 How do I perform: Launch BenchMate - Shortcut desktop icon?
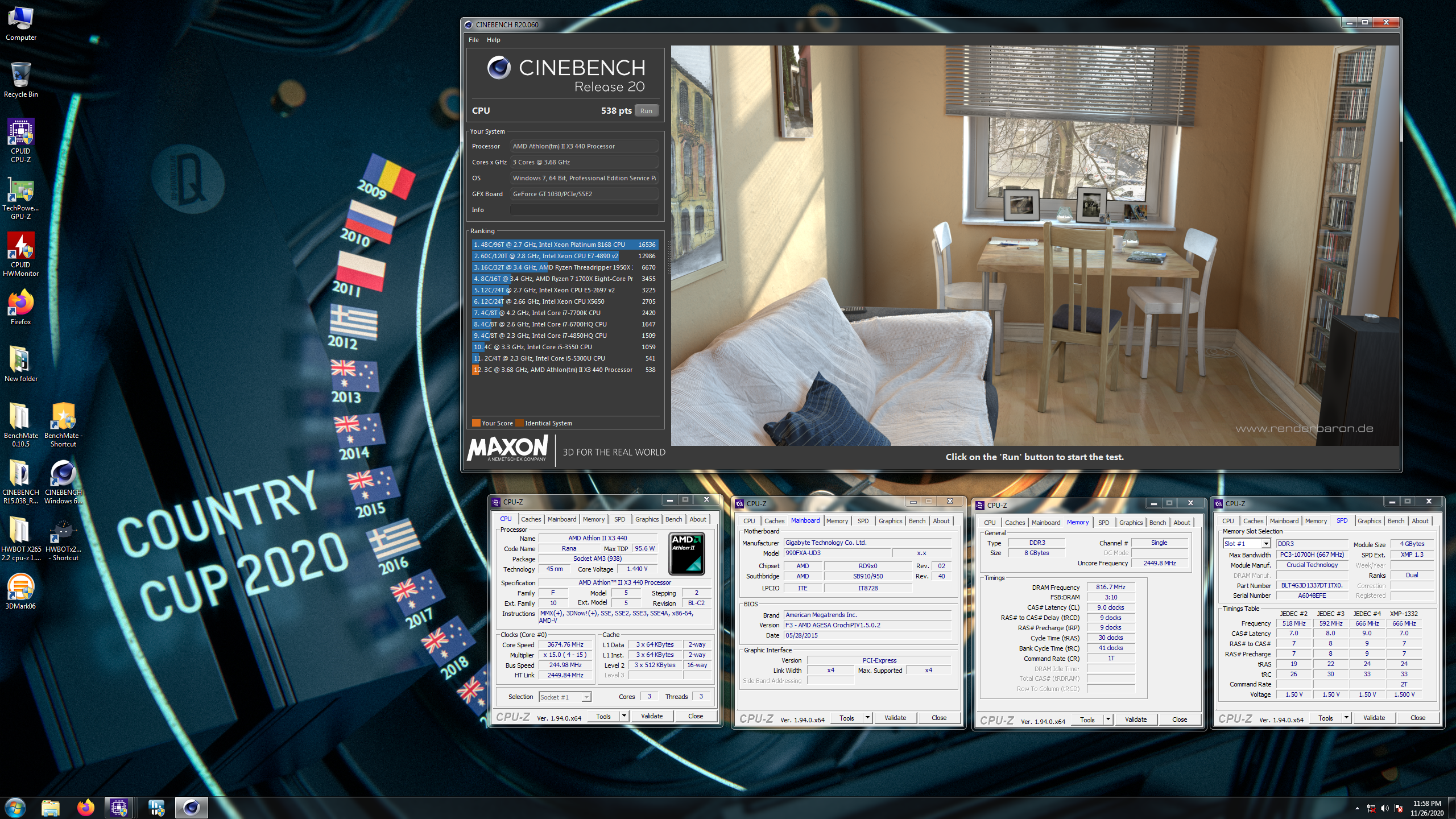pos(63,425)
